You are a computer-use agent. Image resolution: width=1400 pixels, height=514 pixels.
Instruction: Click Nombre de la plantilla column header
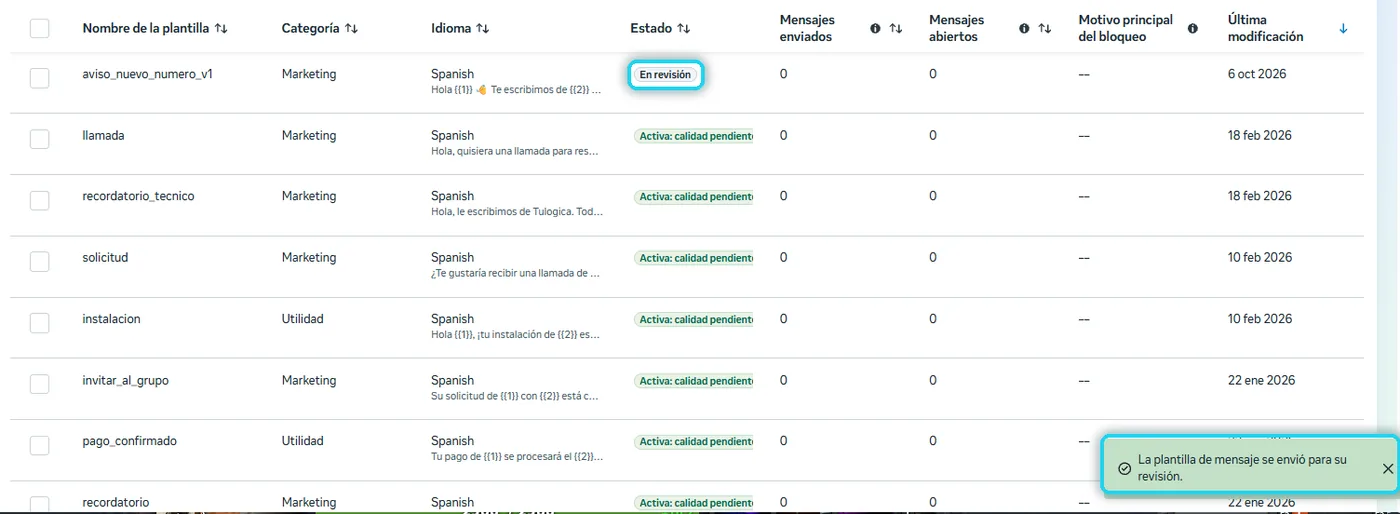(146, 28)
